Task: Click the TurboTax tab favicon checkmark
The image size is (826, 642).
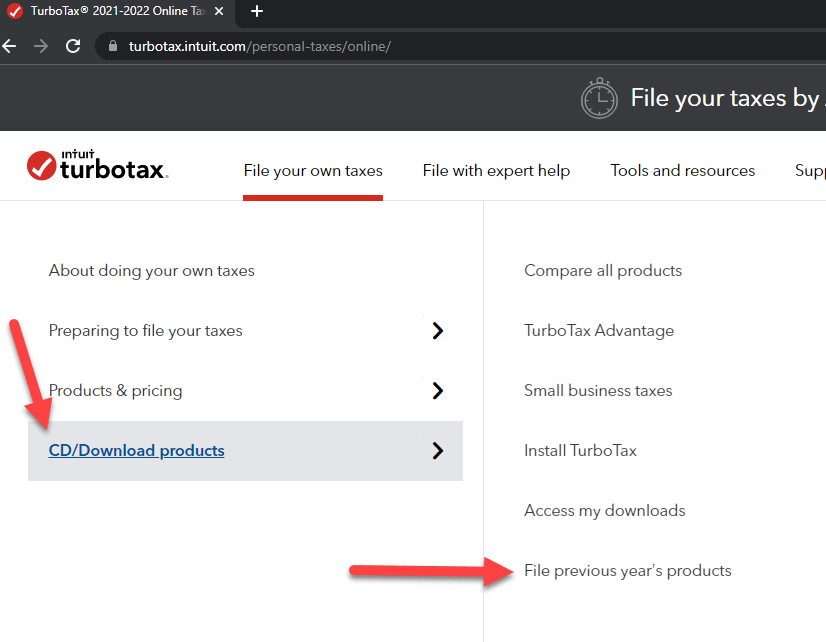Action: click(x=15, y=11)
